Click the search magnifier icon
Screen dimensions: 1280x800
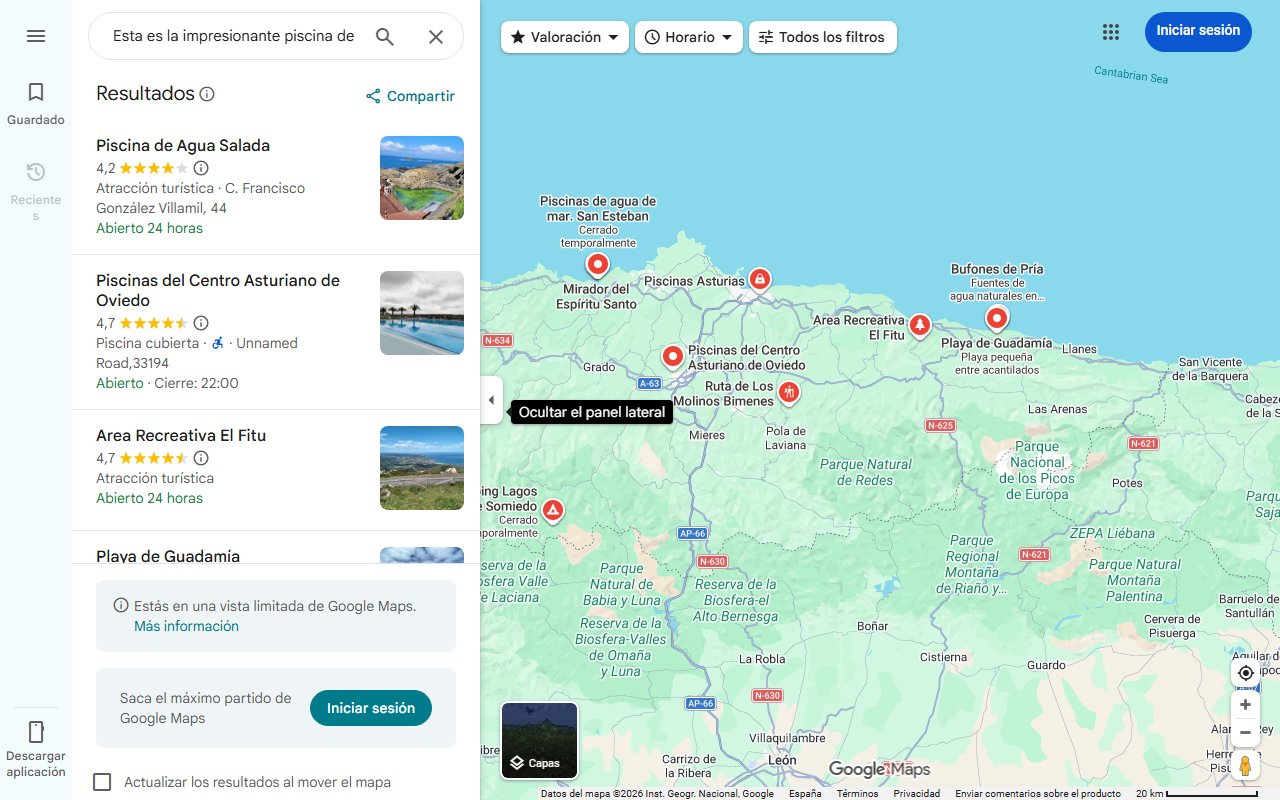pos(384,36)
